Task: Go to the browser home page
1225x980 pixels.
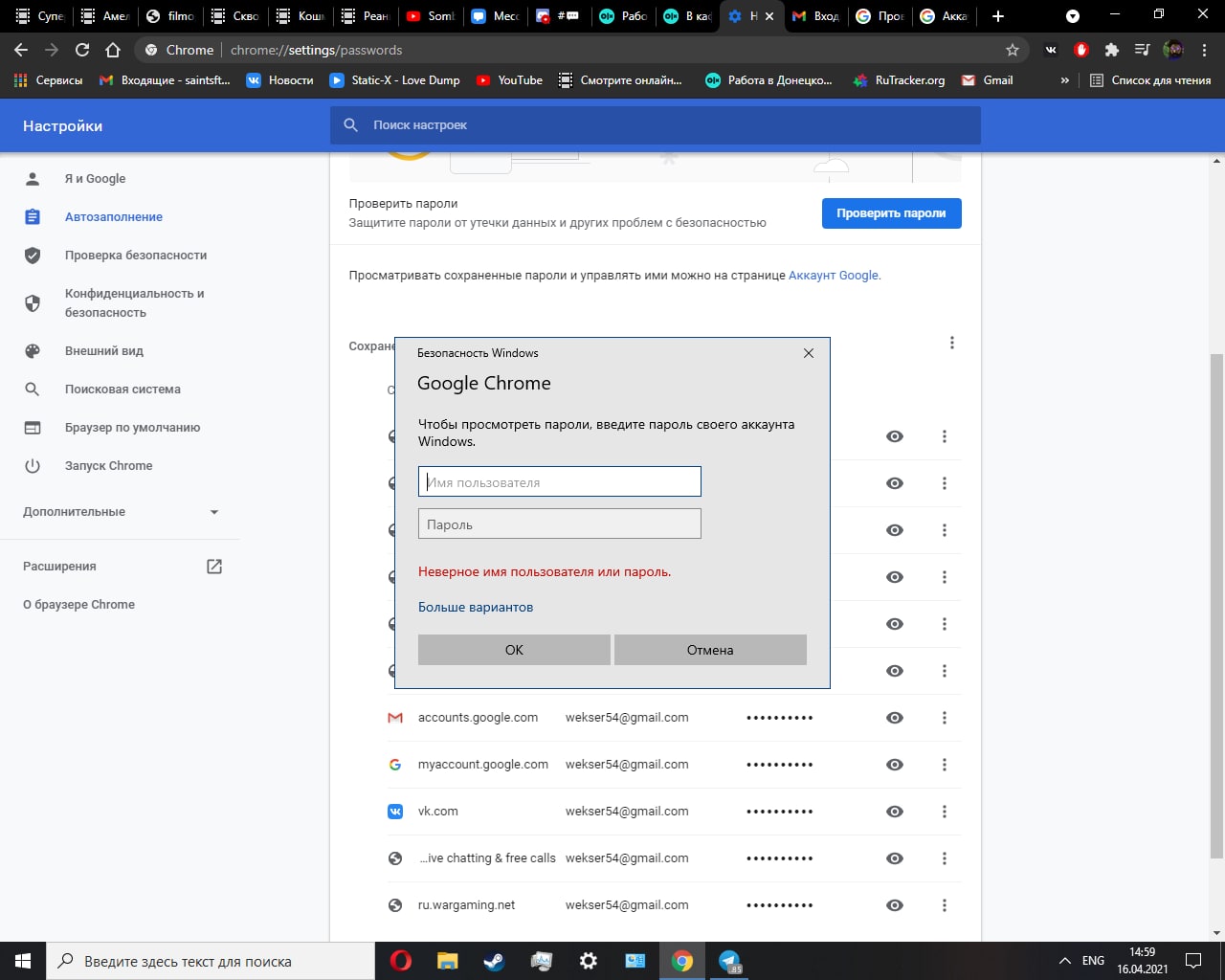Action: click(113, 50)
